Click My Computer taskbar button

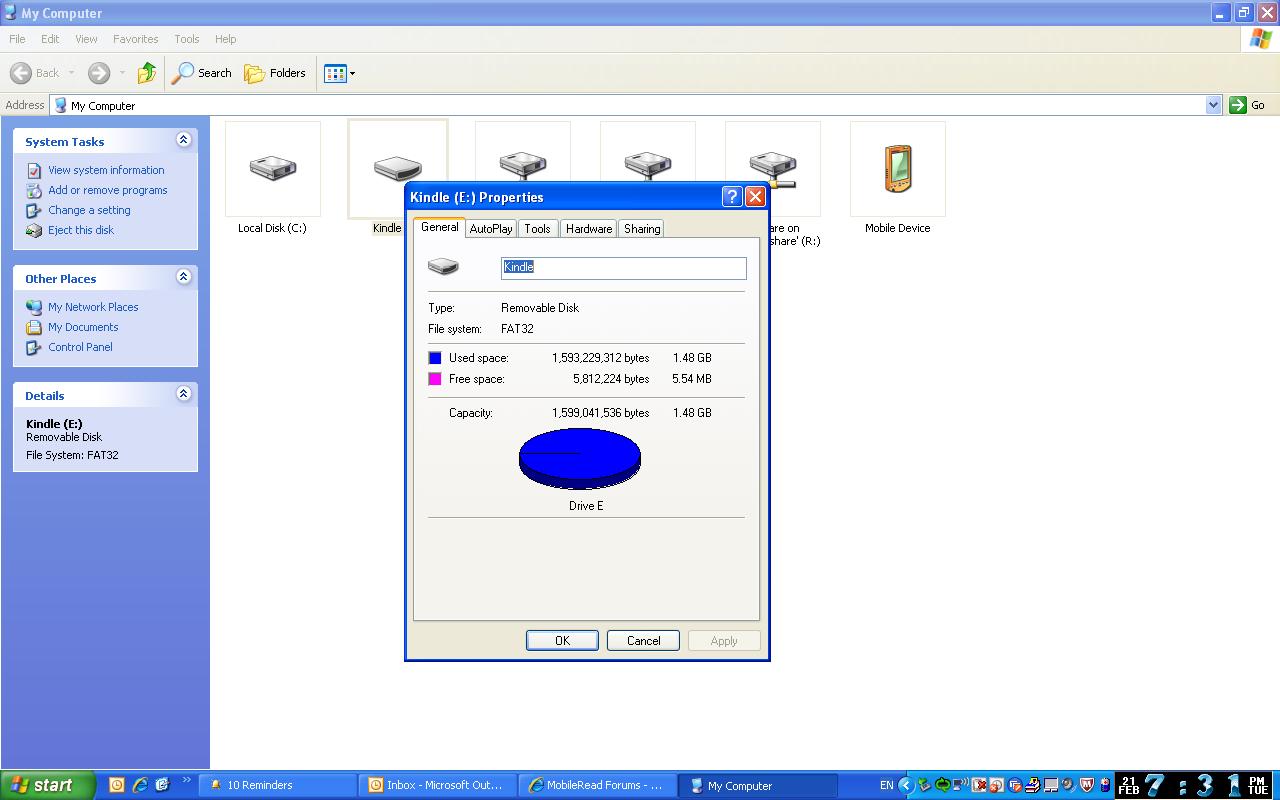point(757,785)
